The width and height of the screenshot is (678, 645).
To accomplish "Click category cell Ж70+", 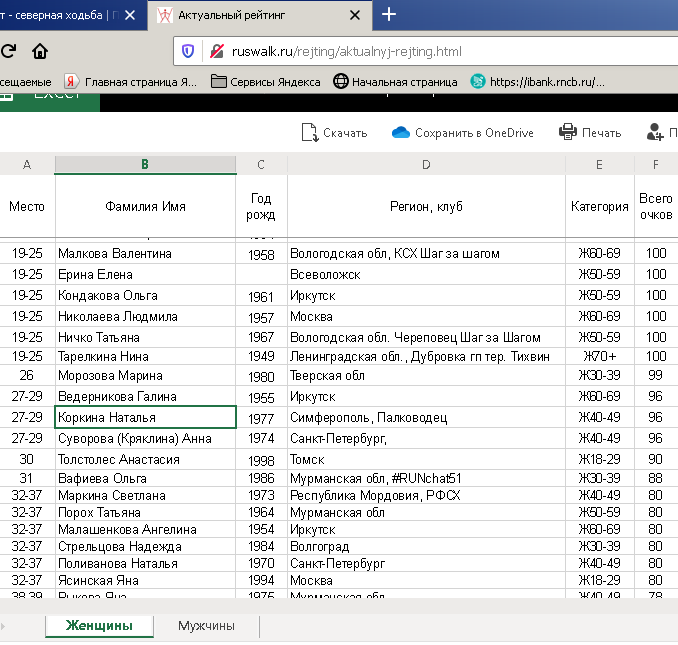I will 599,356.
